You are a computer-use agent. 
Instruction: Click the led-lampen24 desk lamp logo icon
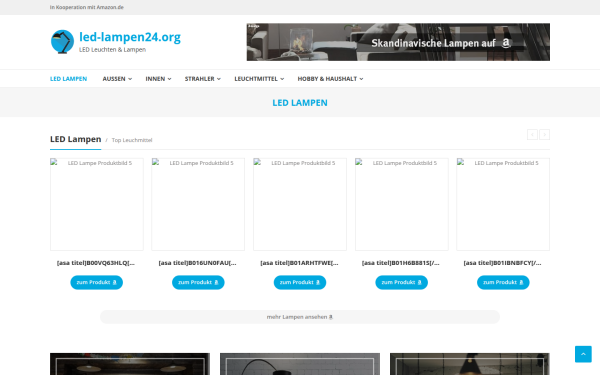tap(62, 42)
